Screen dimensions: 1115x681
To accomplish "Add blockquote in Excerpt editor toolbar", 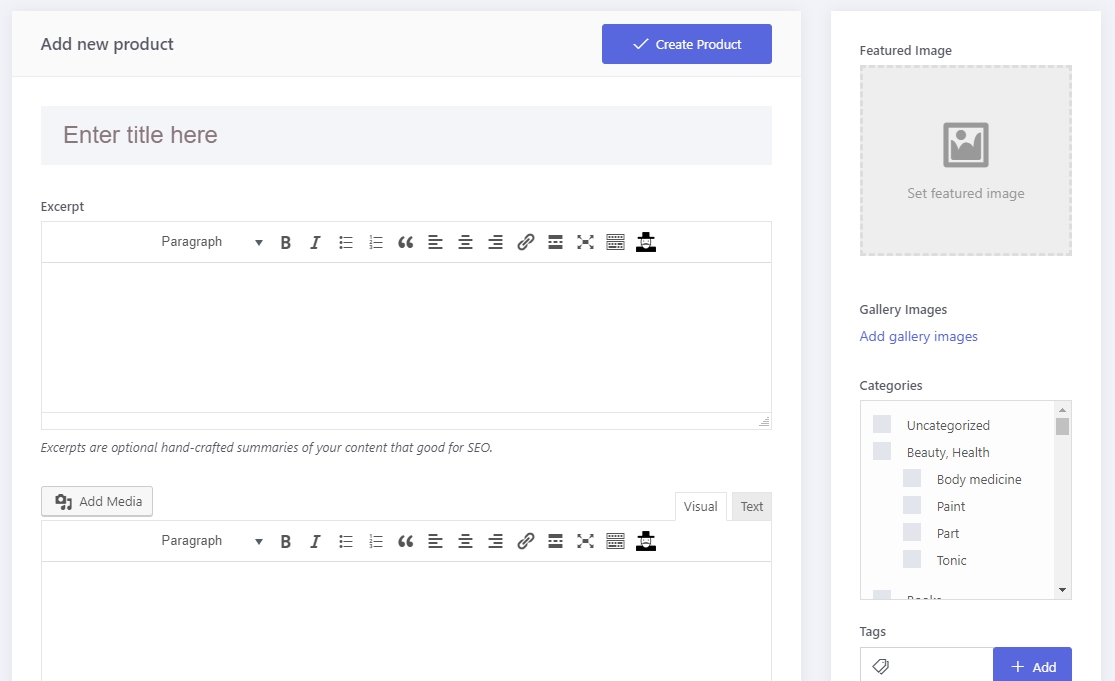I will (405, 242).
